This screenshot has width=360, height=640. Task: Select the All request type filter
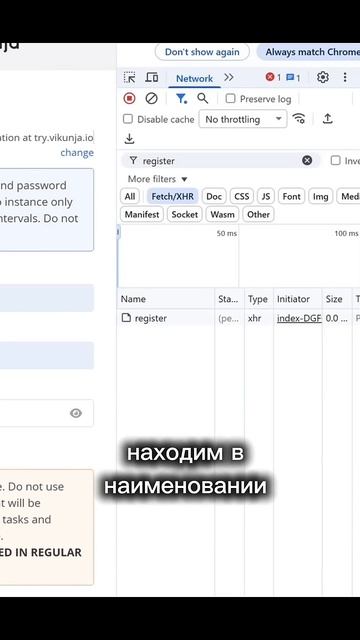(130, 196)
